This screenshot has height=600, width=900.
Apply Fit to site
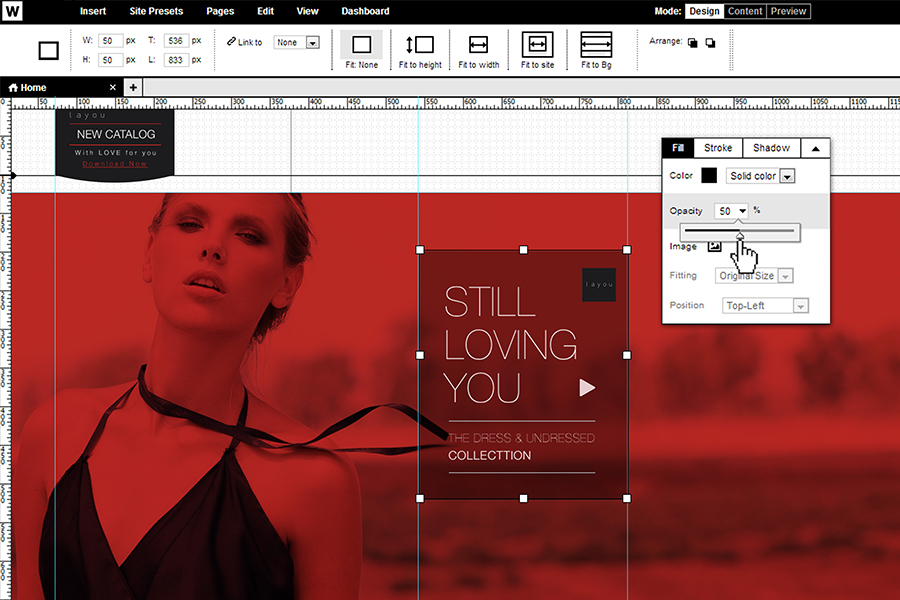537,45
